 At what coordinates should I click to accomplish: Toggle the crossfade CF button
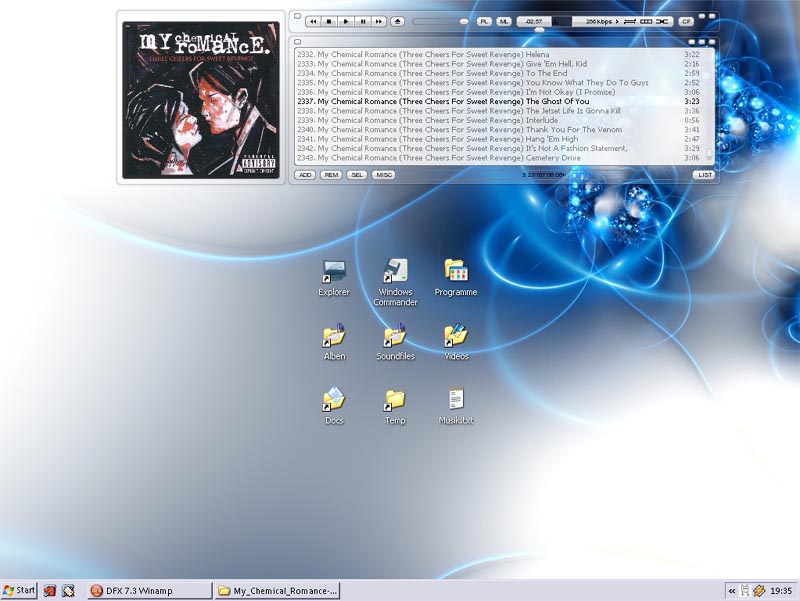686,21
